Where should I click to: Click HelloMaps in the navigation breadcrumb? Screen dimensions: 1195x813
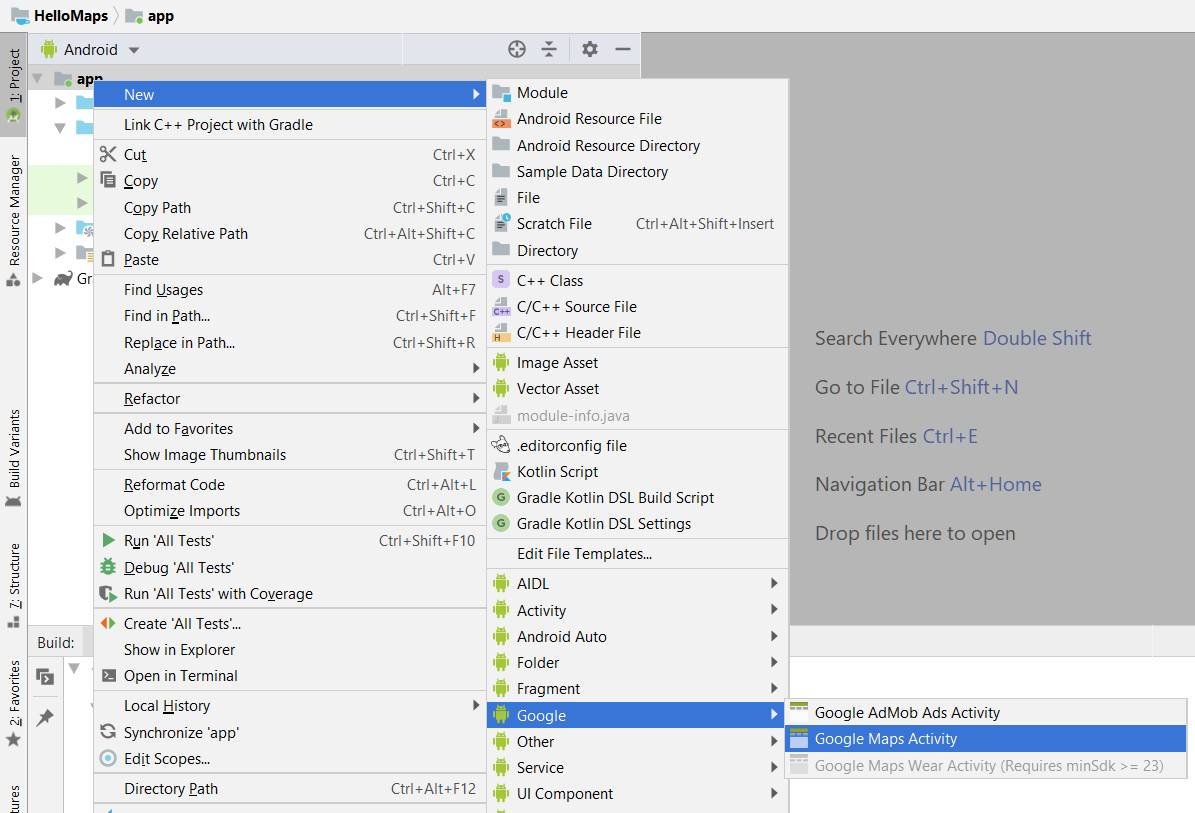pos(59,15)
